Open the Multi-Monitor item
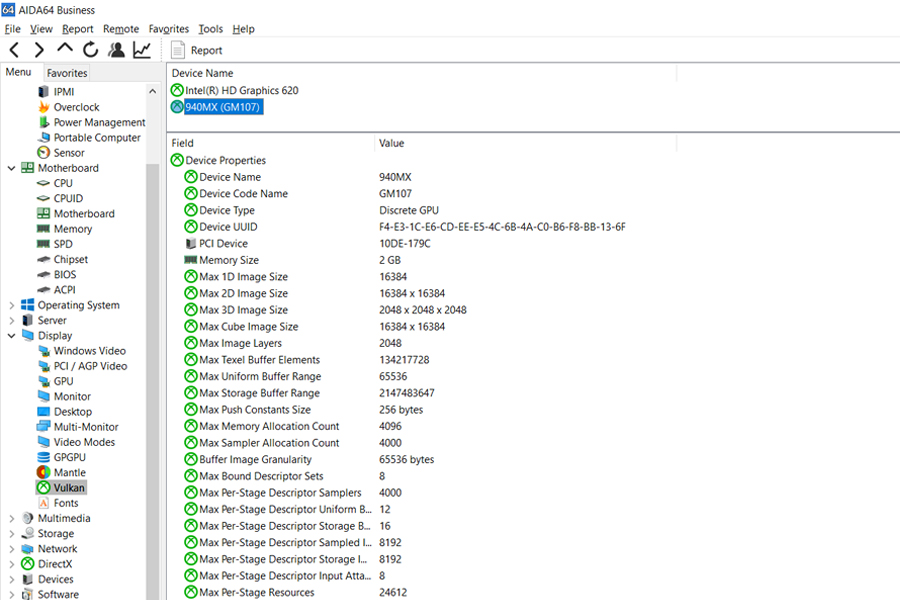Screen dimensions: 900x600 (86, 427)
